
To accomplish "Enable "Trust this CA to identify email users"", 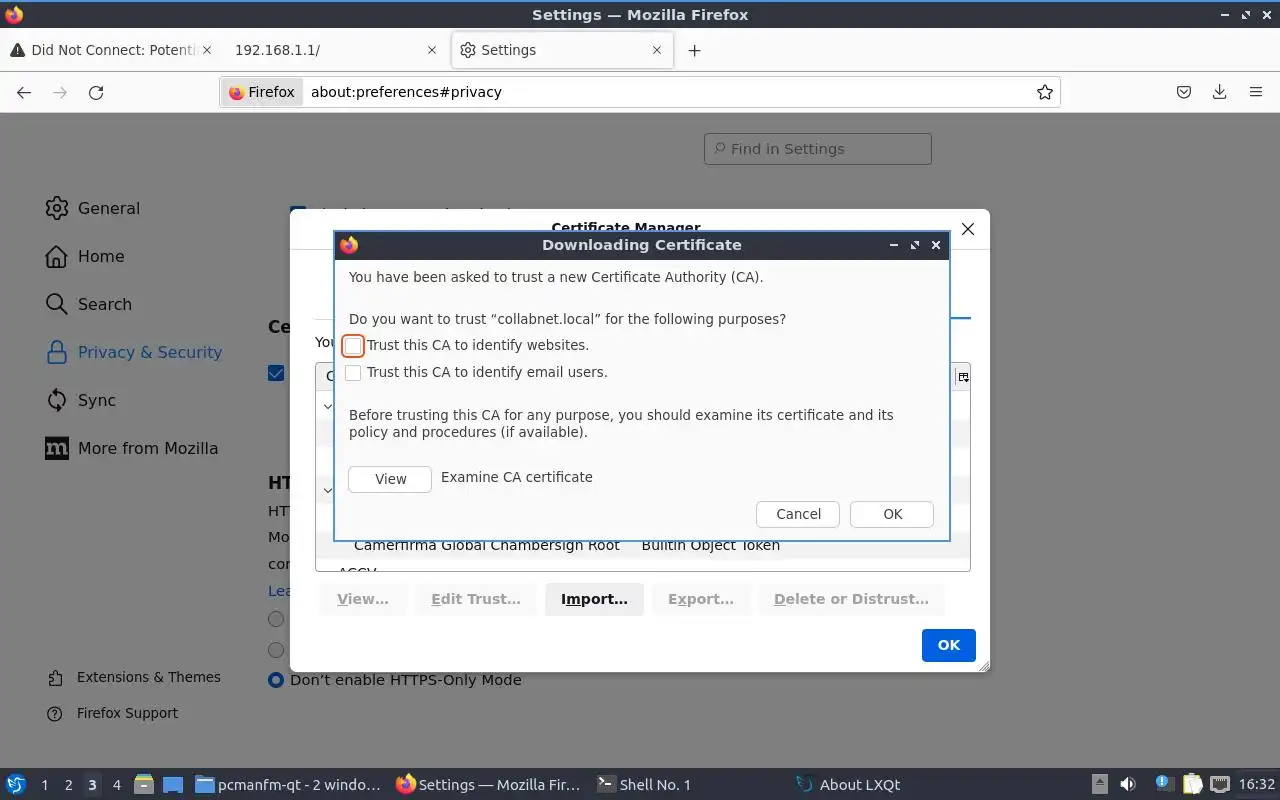I will [353, 373].
